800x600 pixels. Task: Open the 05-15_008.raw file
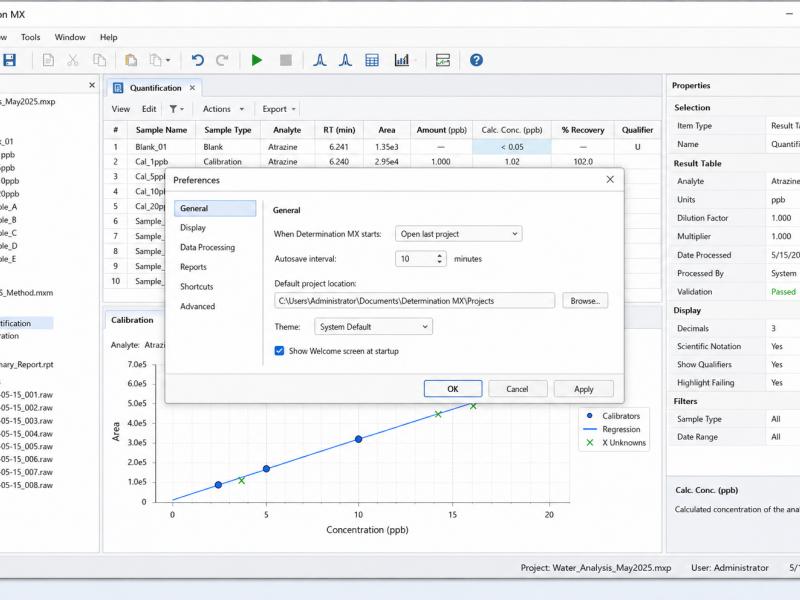(x=27, y=485)
